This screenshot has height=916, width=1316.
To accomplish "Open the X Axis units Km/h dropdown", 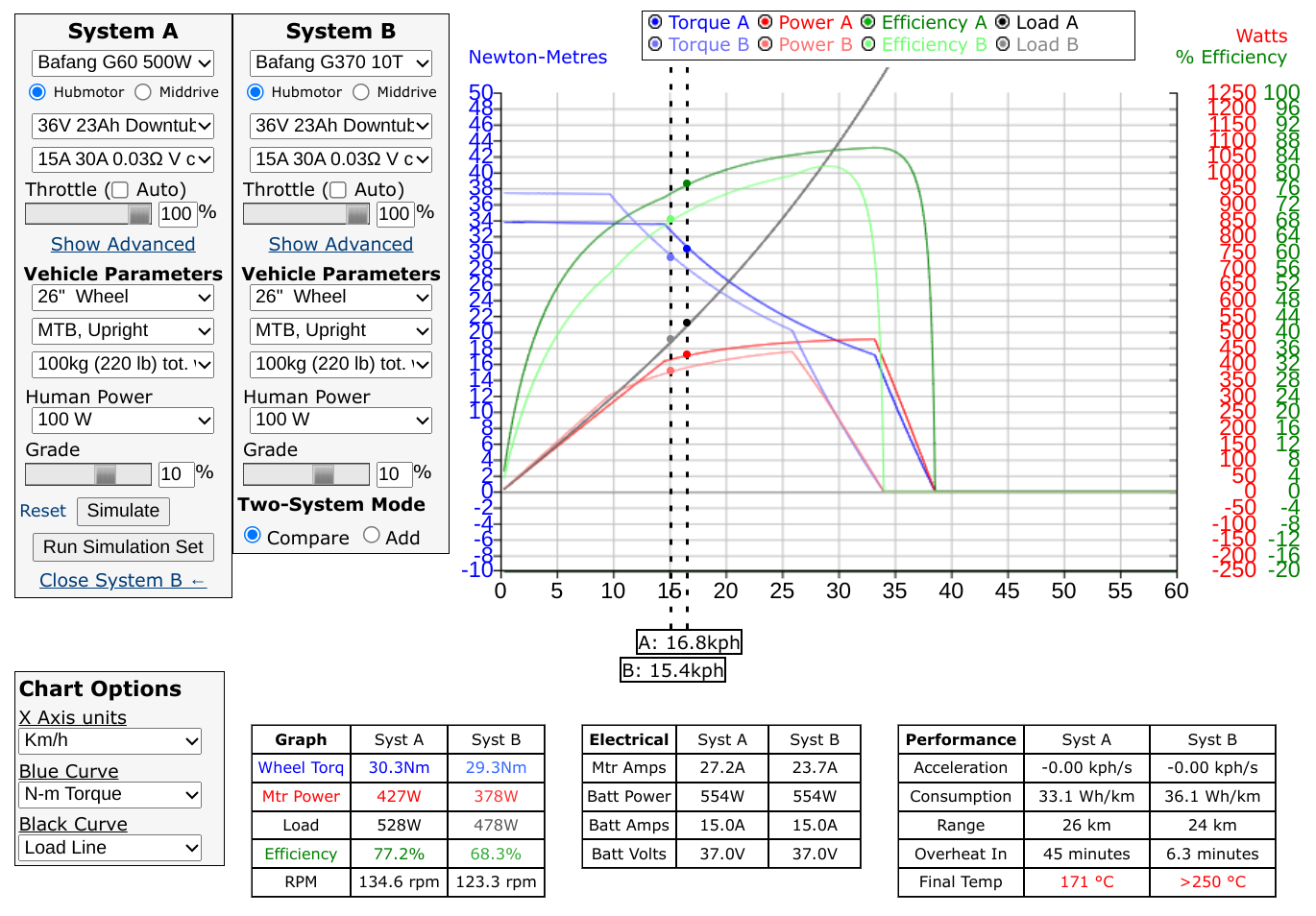I will click(110, 741).
